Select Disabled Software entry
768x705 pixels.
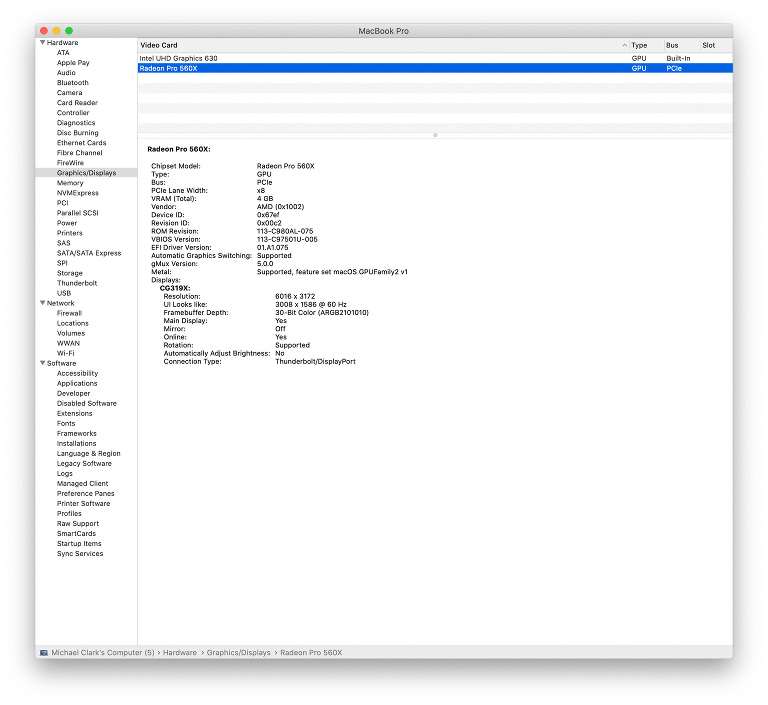click(x=87, y=404)
